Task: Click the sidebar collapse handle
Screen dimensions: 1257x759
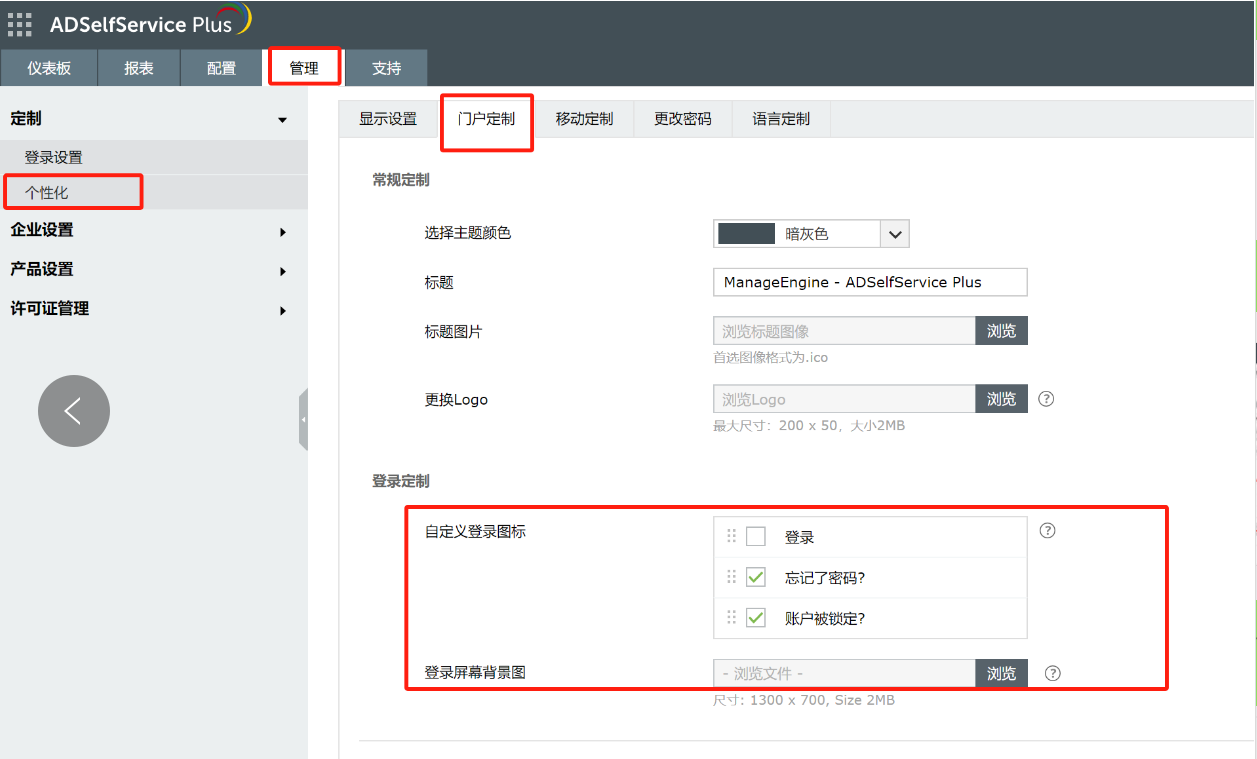Action: (303, 420)
